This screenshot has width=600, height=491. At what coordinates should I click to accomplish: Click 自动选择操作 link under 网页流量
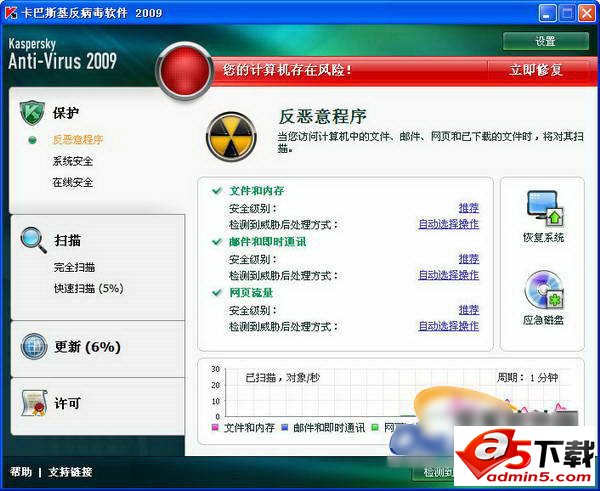(449, 326)
